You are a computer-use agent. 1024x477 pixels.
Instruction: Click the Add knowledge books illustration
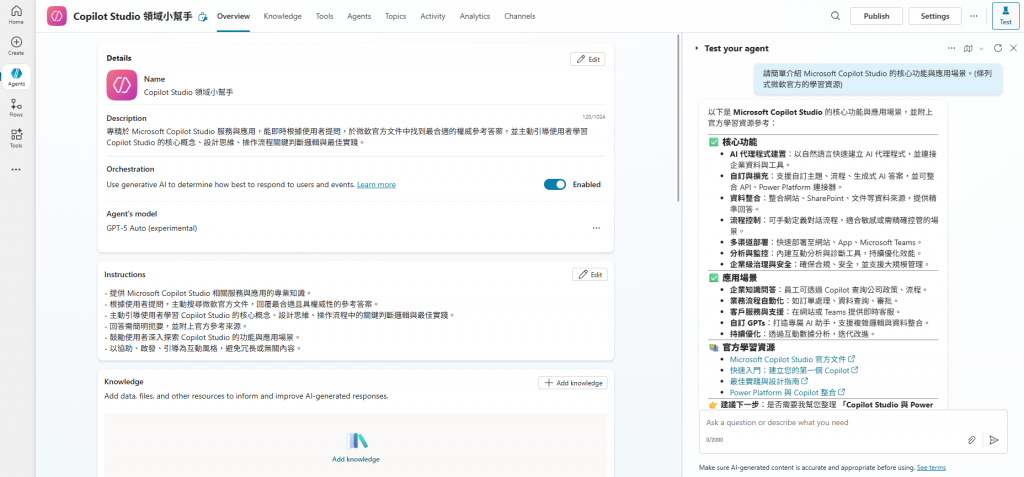point(357,441)
